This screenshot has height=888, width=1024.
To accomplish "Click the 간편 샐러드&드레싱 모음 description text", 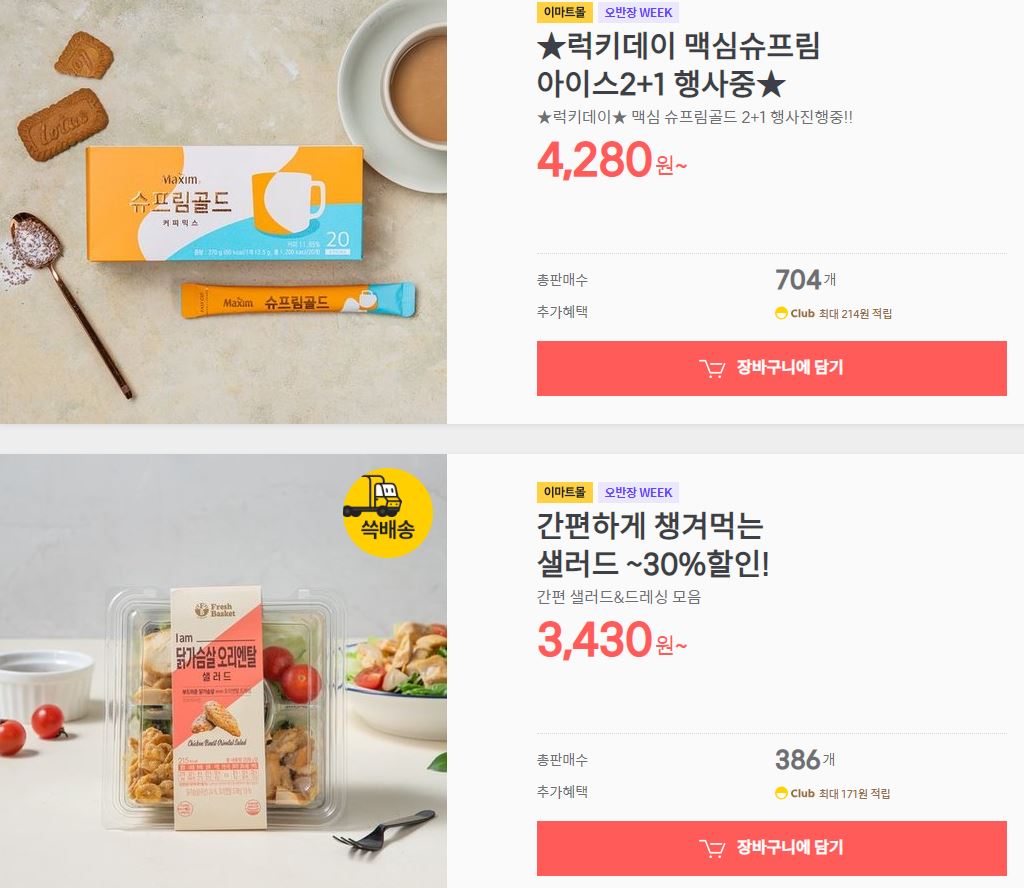I will pyautogui.click(x=618, y=597).
